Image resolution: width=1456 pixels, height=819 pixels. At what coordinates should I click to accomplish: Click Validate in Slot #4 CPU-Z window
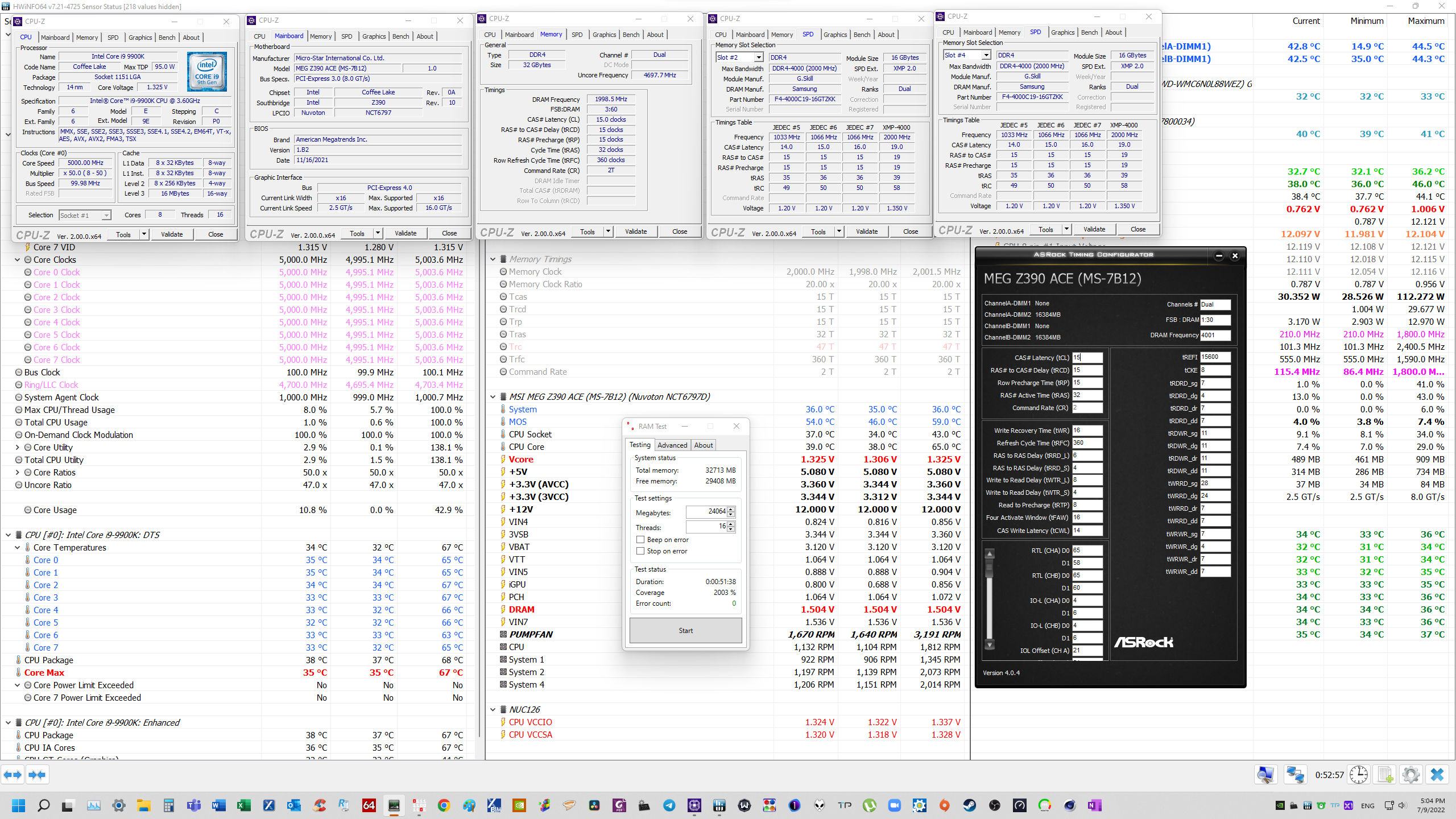(1094, 229)
